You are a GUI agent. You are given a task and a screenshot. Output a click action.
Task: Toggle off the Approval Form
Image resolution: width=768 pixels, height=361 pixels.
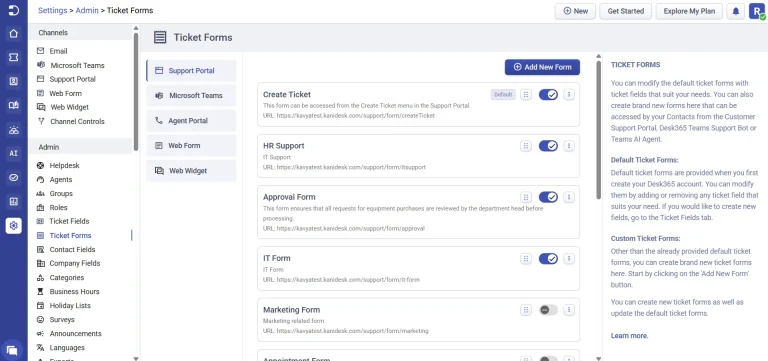[x=548, y=197]
